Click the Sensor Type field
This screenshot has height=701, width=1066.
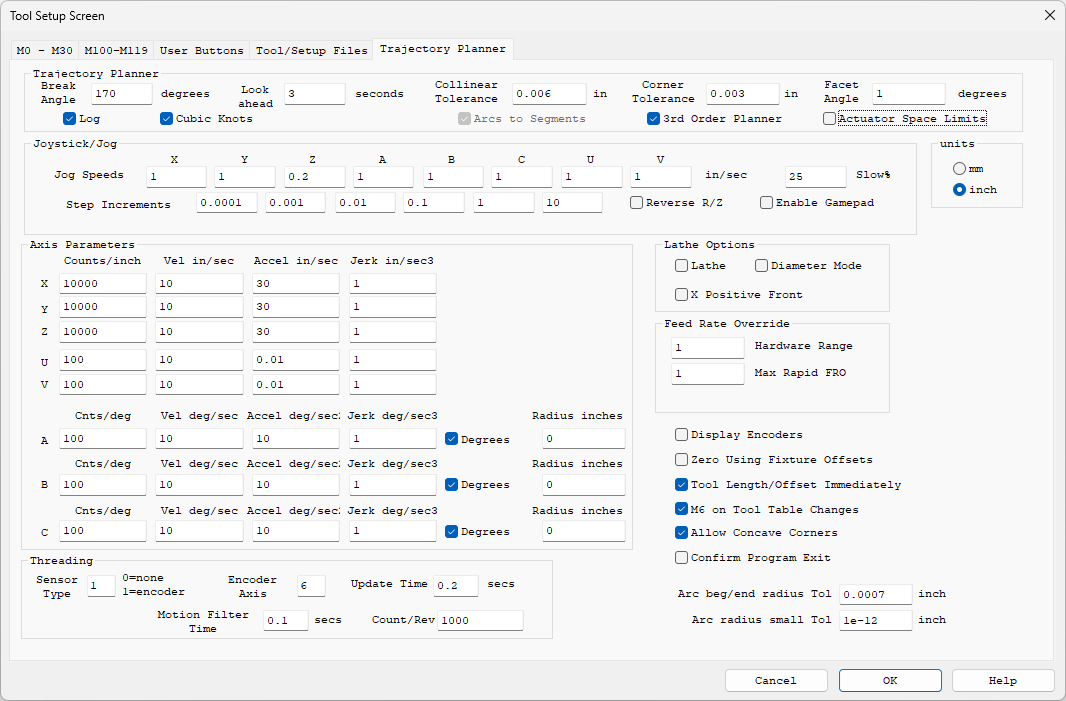point(101,585)
